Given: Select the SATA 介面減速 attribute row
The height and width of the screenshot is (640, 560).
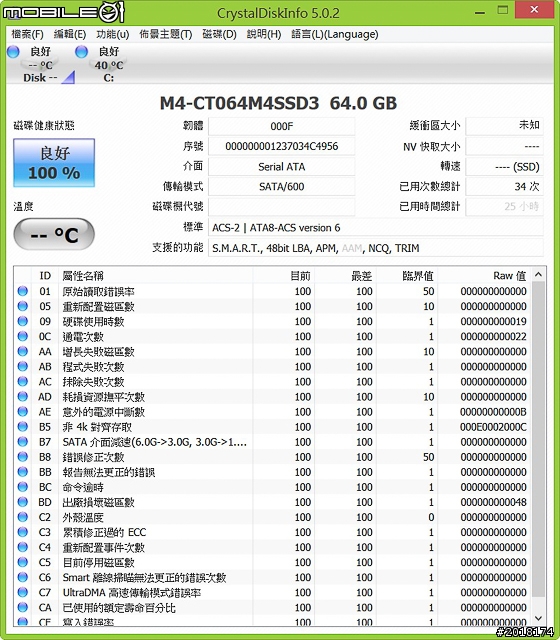Looking at the screenshot, I should coord(273,442).
